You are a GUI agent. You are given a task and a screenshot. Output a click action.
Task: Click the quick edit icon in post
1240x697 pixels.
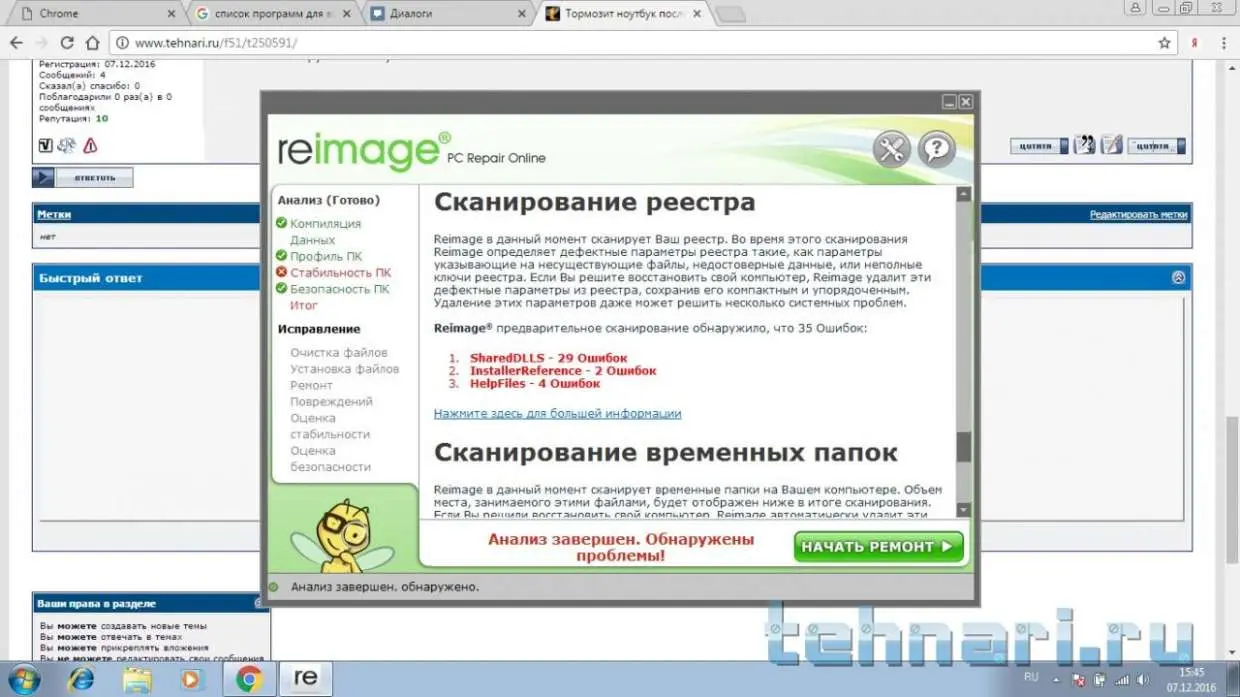(x=1112, y=145)
